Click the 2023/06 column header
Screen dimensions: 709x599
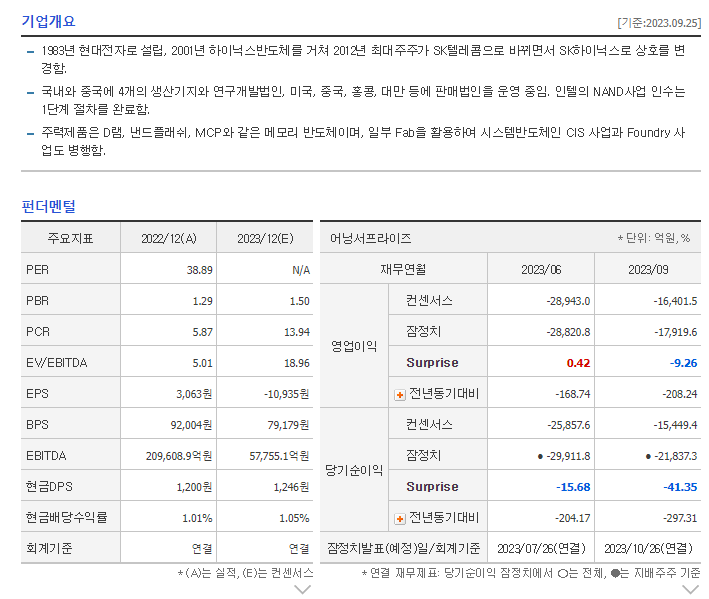(x=541, y=270)
